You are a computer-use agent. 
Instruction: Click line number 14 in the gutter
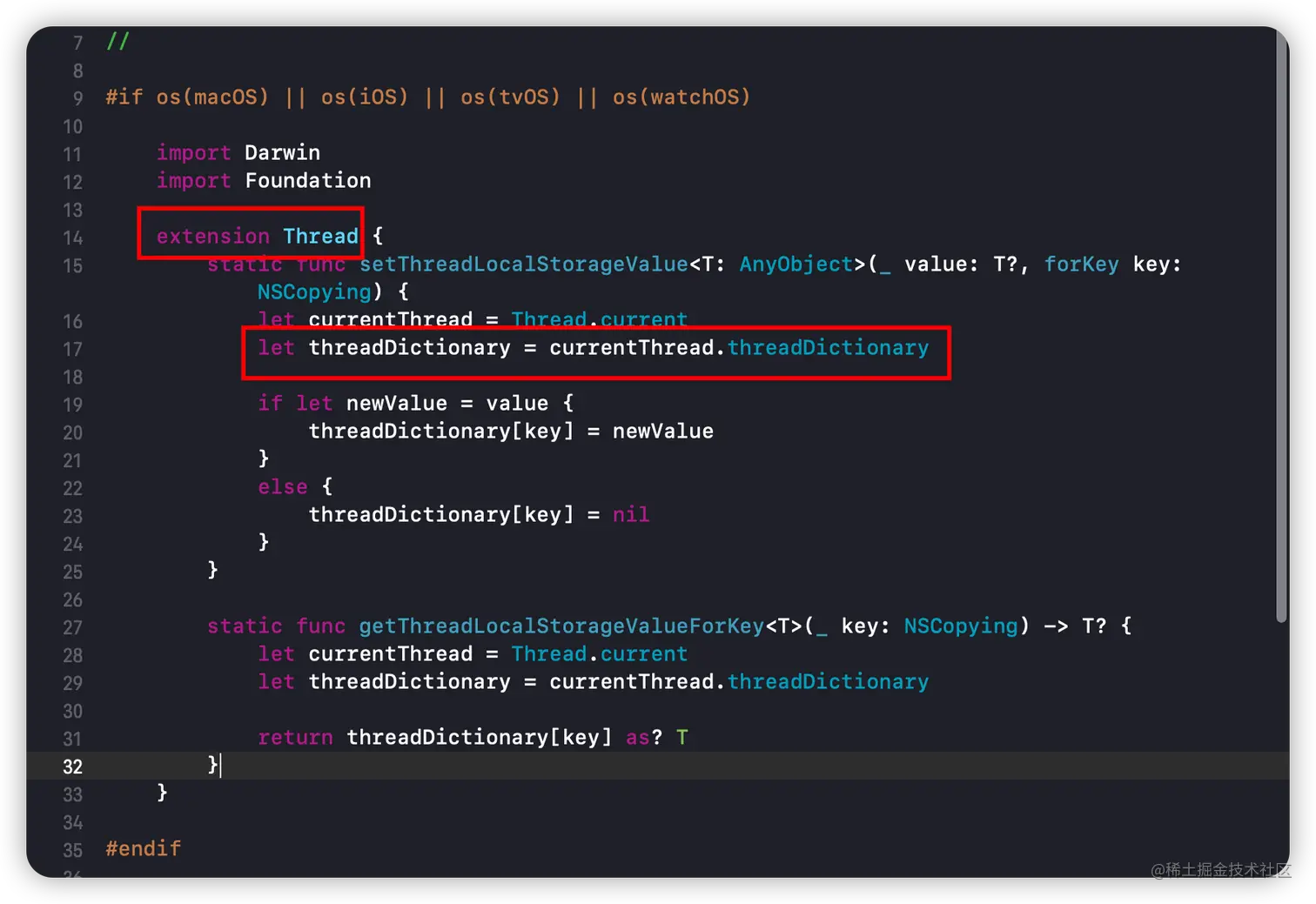coord(72,238)
